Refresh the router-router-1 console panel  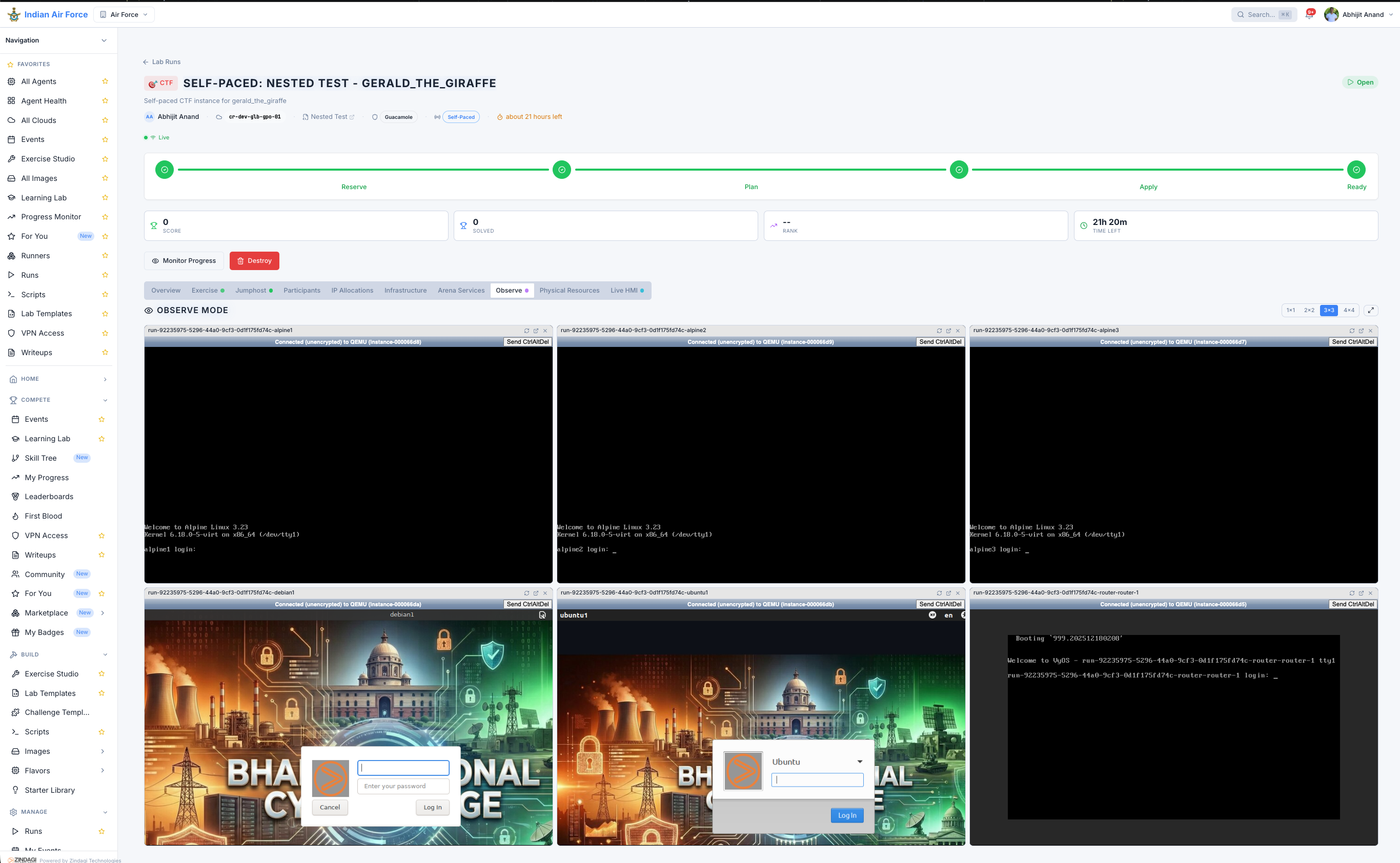coord(1351,593)
